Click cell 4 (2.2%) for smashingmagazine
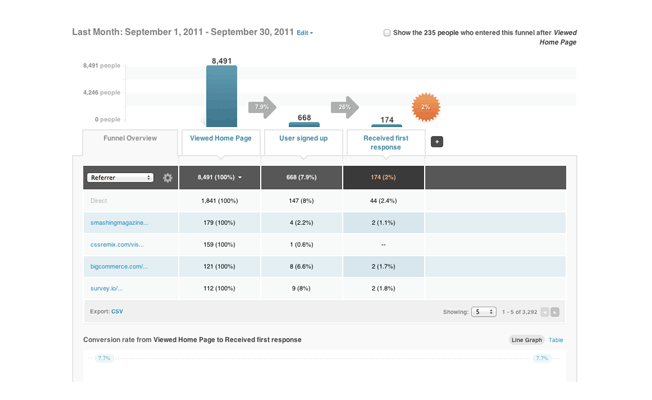The image size is (652, 400). coord(301,223)
